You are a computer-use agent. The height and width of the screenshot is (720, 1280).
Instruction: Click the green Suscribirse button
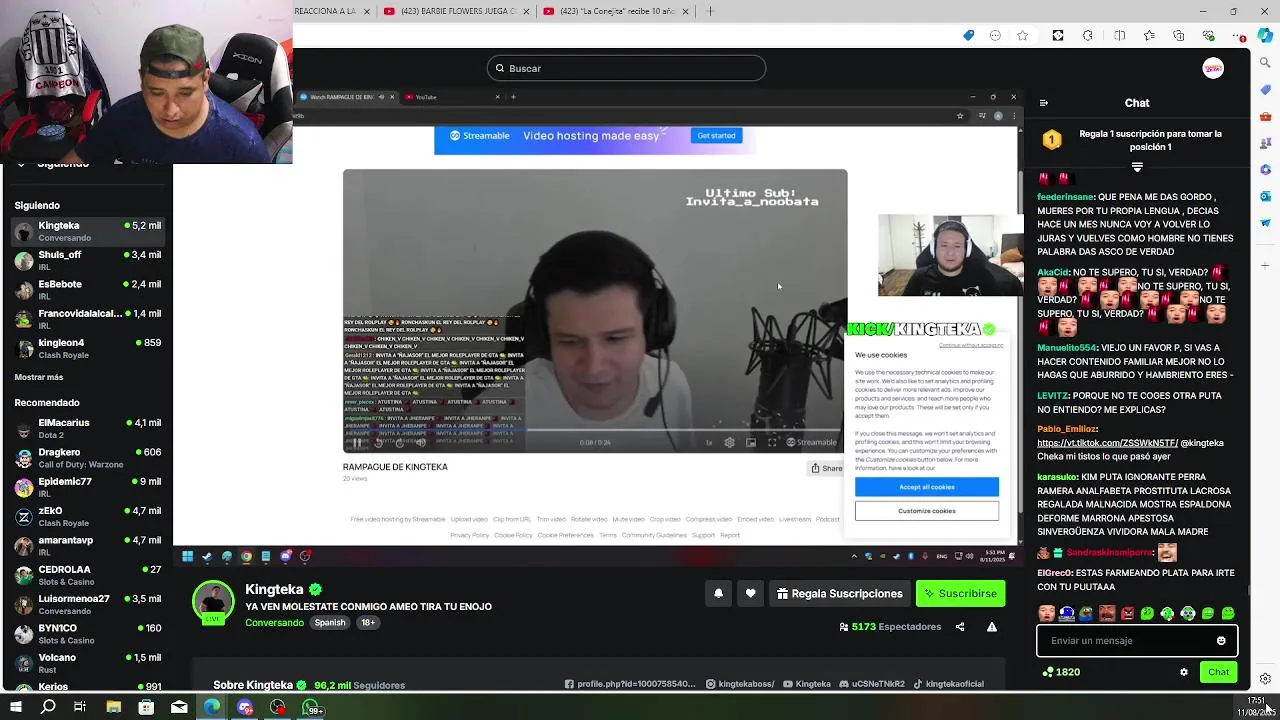pos(960,593)
